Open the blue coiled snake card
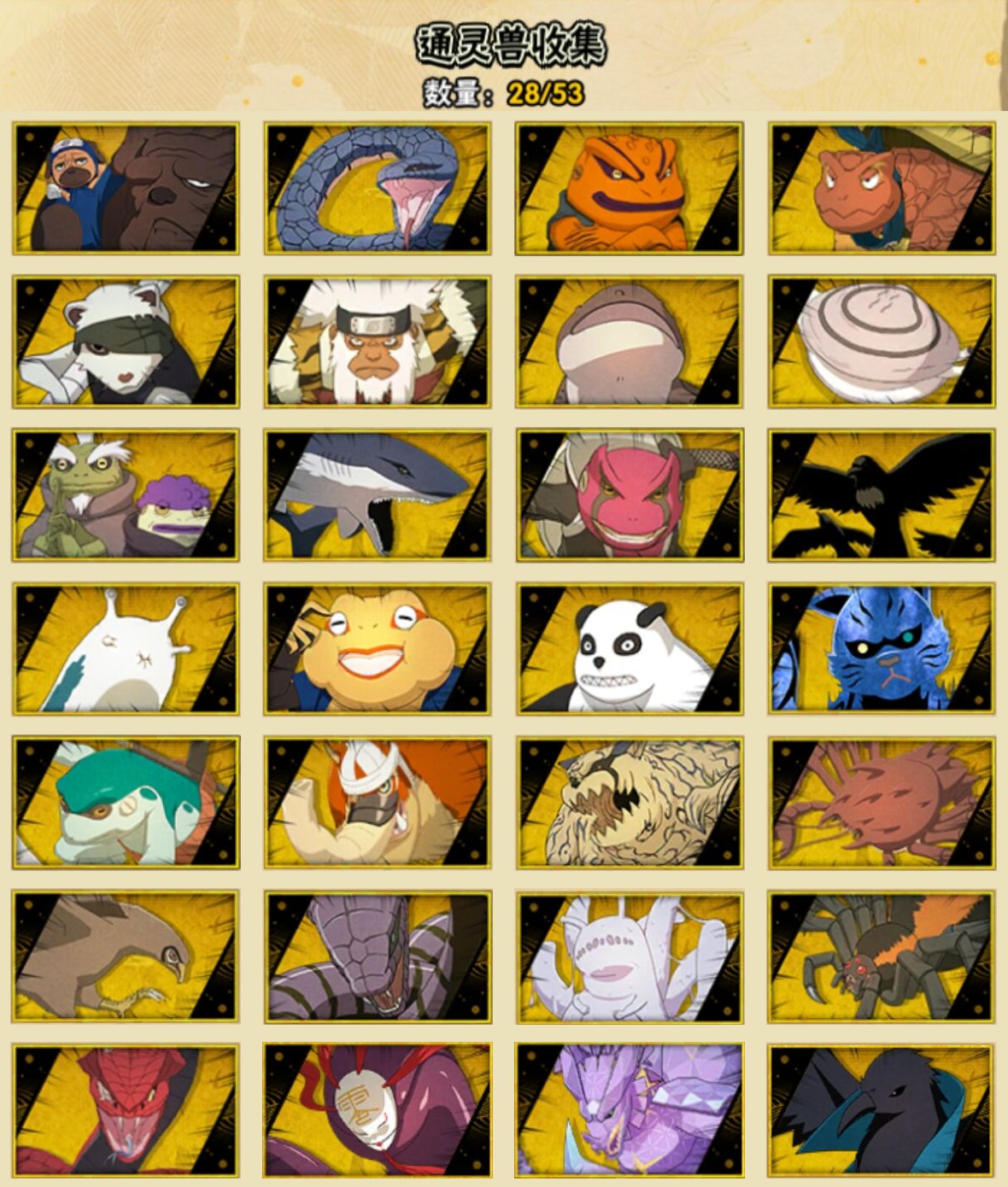Screen dimensions: 1008x1187 pos(378,188)
